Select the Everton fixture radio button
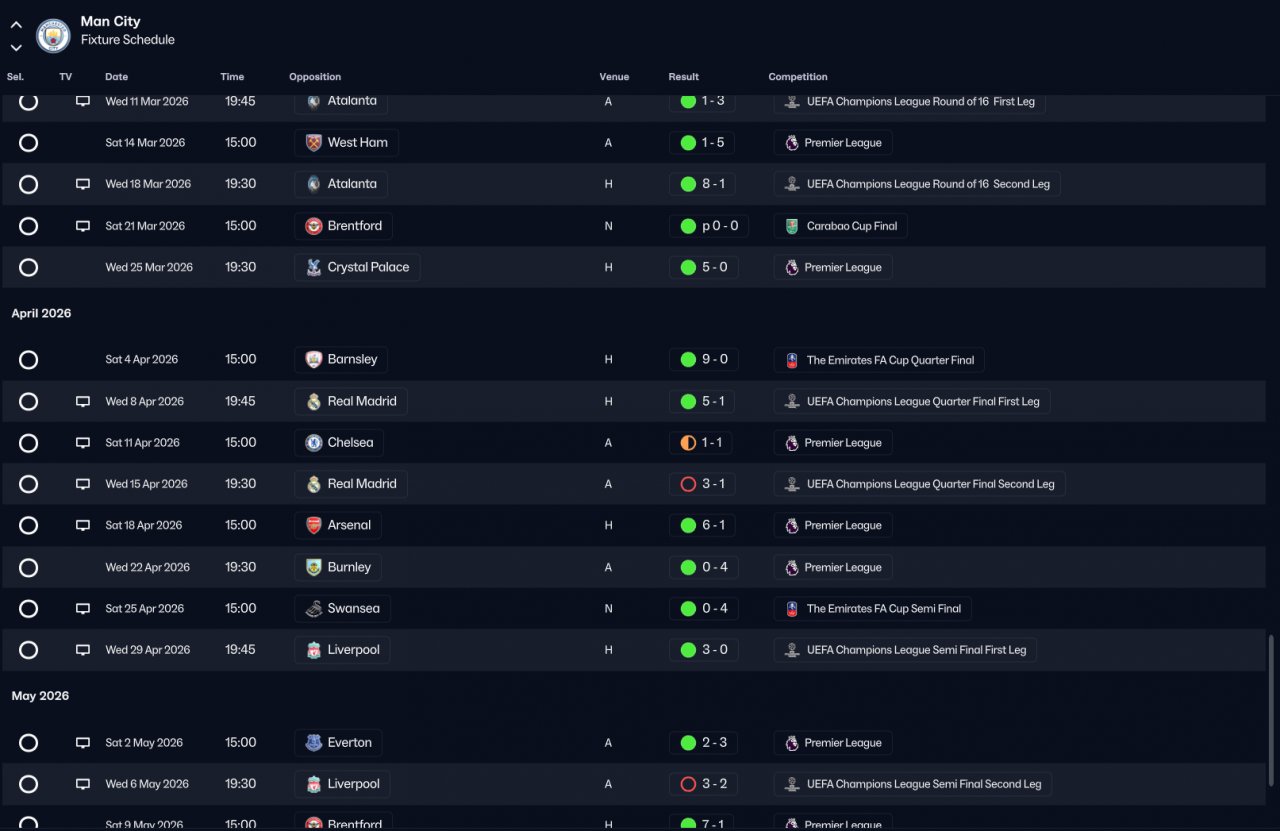This screenshot has width=1280, height=831. (x=28, y=743)
